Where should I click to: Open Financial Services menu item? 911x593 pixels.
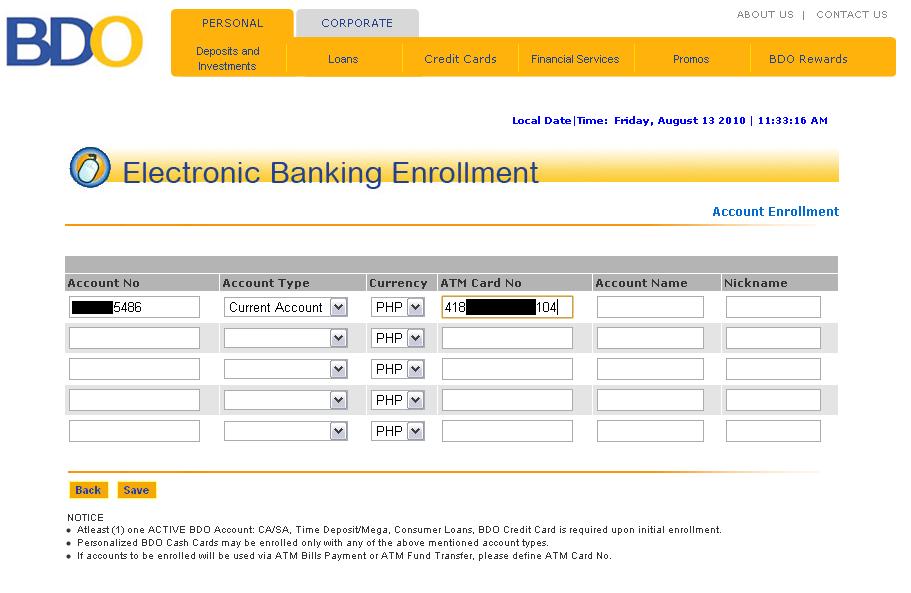point(575,59)
